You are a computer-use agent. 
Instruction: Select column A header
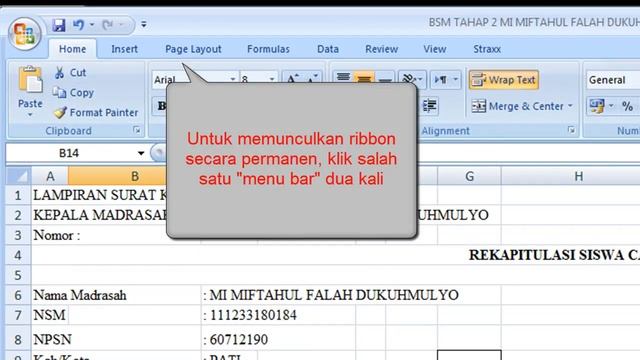[50, 176]
